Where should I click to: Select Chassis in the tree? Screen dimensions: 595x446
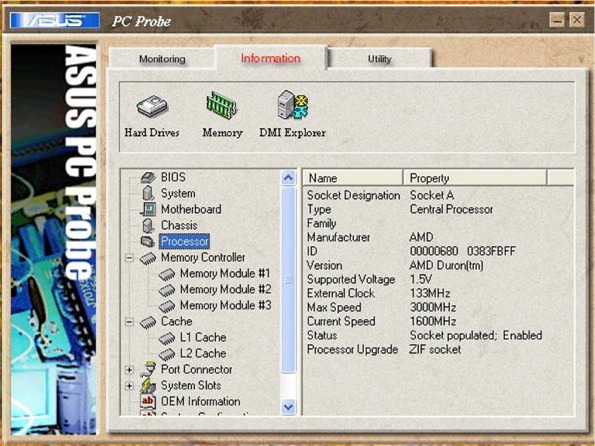179,225
